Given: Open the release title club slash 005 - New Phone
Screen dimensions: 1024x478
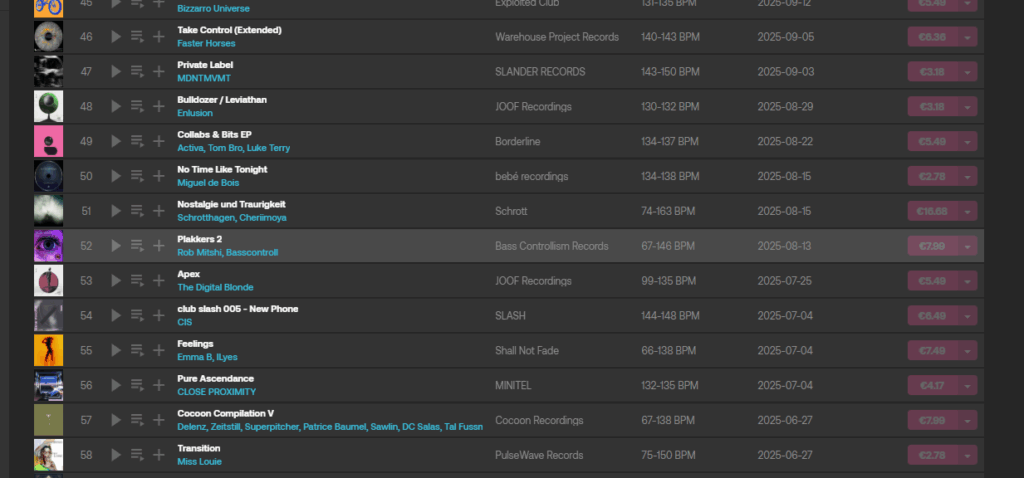Looking at the screenshot, I should pos(236,309).
